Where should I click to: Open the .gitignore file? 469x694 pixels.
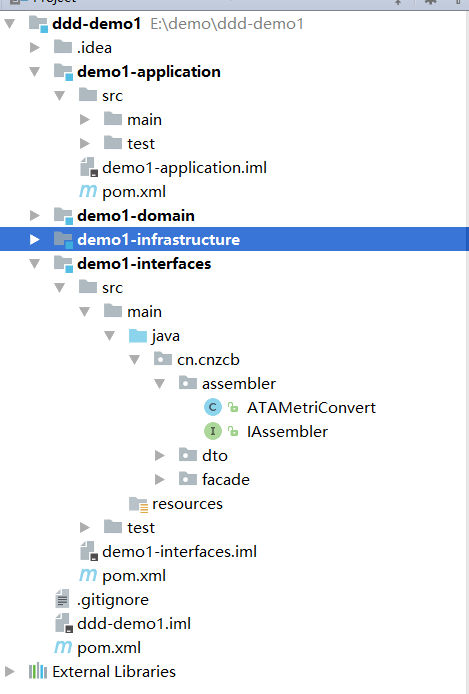(113, 600)
